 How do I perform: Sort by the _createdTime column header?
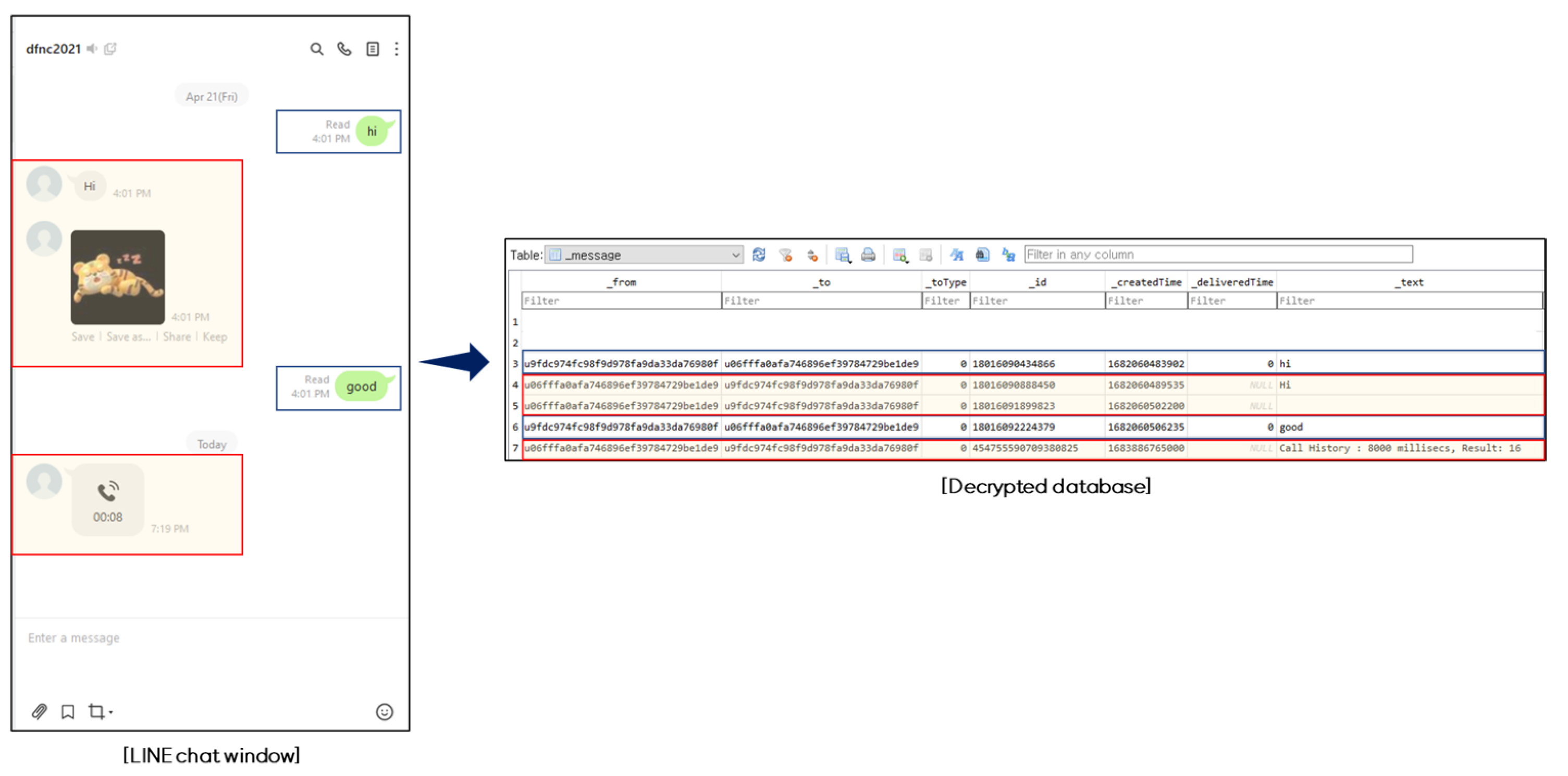click(1148, 282)
